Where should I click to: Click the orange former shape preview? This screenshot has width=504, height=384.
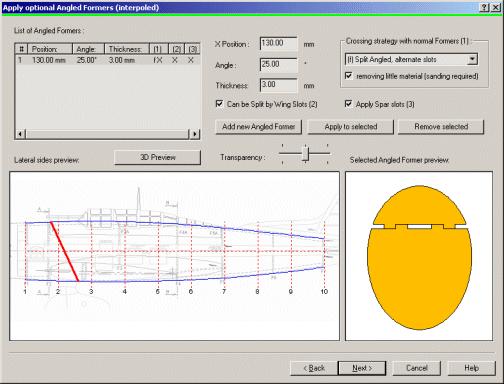[x=419, y=258]
